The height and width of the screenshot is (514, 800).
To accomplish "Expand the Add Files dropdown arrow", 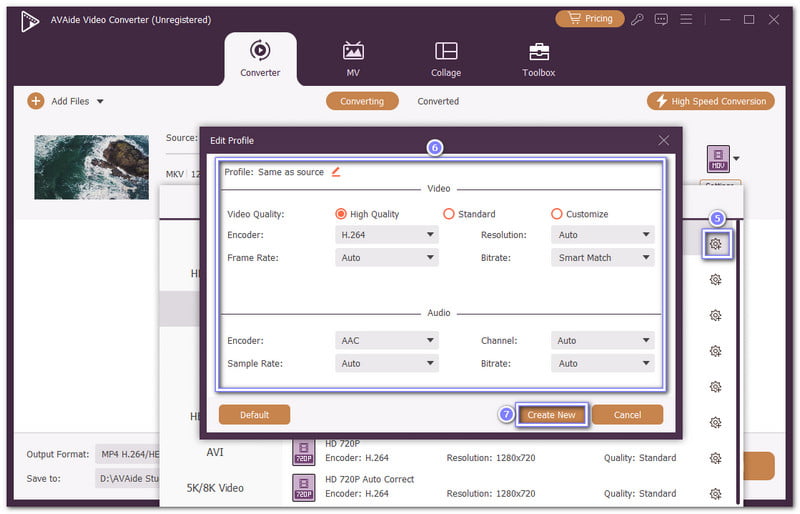I will [x=100, y=101].
